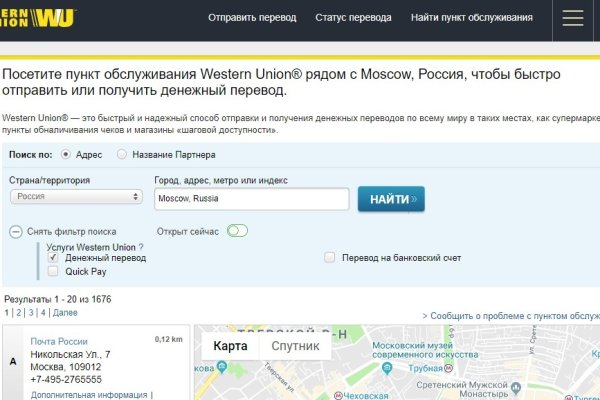Switch map to Спутник view
The width and height of the screenshot is (600, 400).
[x=295, y=347]
